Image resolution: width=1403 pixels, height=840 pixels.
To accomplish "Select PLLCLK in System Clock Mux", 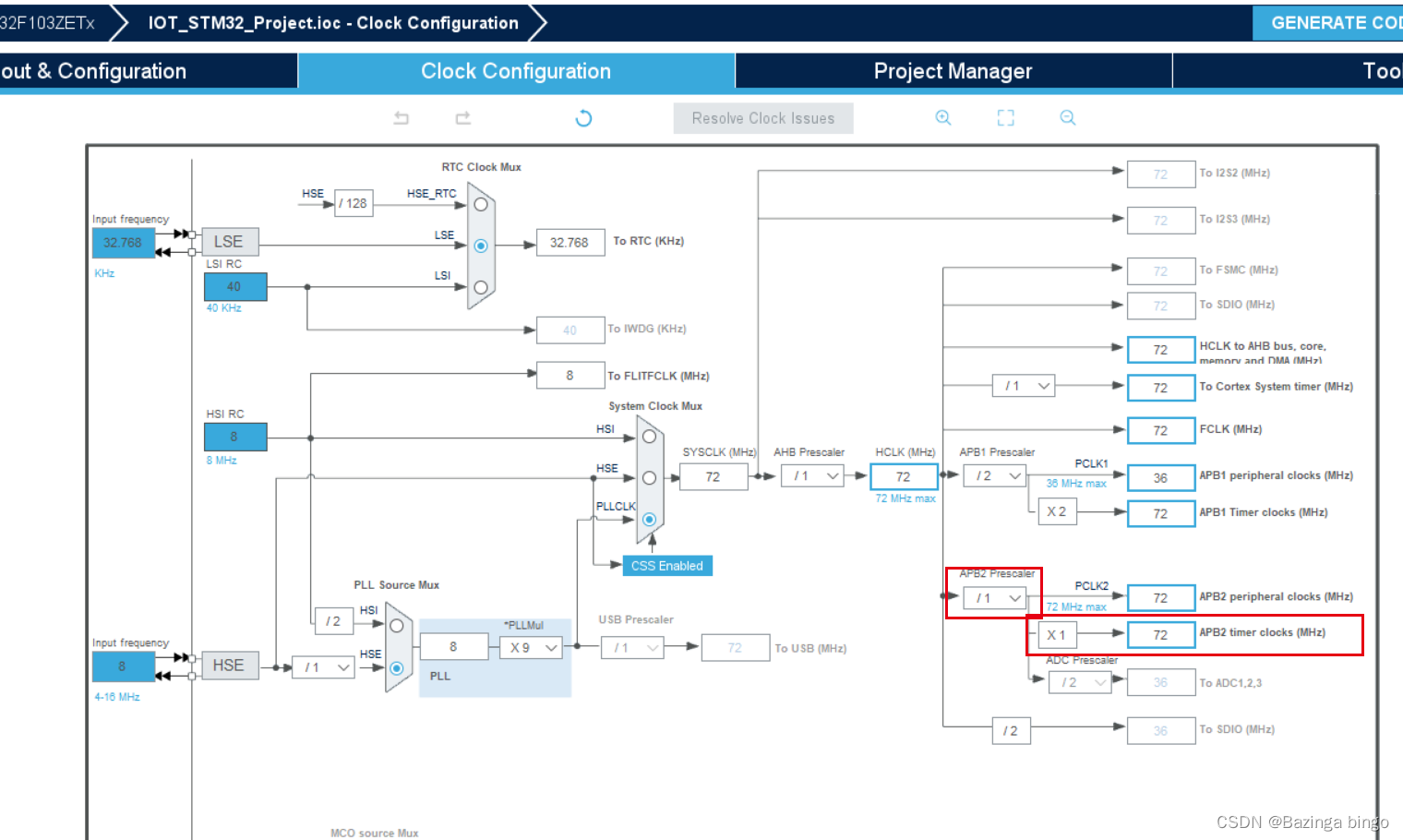I will point(650,520).
